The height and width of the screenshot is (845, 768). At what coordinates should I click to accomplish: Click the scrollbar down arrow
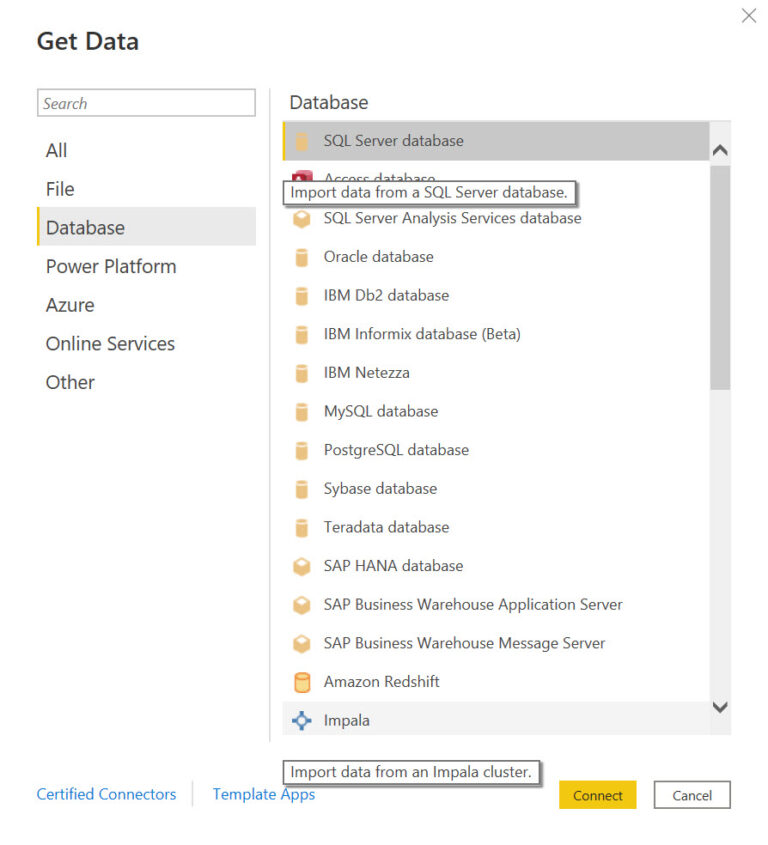tap(720, 707)
